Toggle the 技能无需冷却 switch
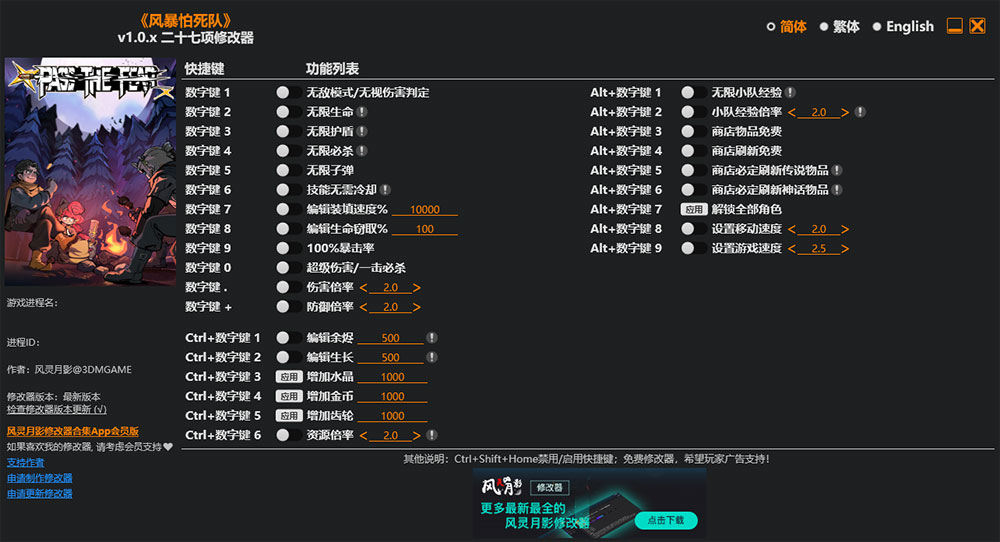1000x542 pixels. 288,190
